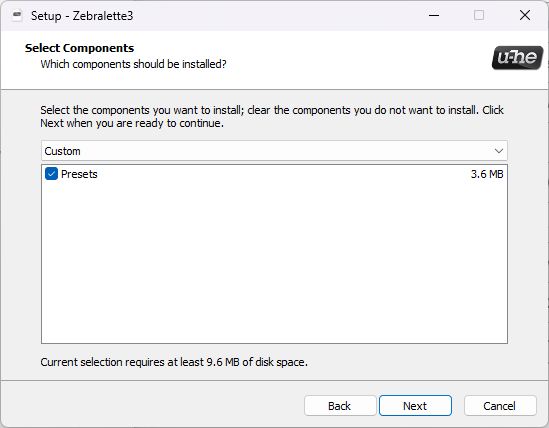Viewport: 549px width, 428px height.
Task: Click the 3.6 MB size of Presets
Action: [487, 174]
